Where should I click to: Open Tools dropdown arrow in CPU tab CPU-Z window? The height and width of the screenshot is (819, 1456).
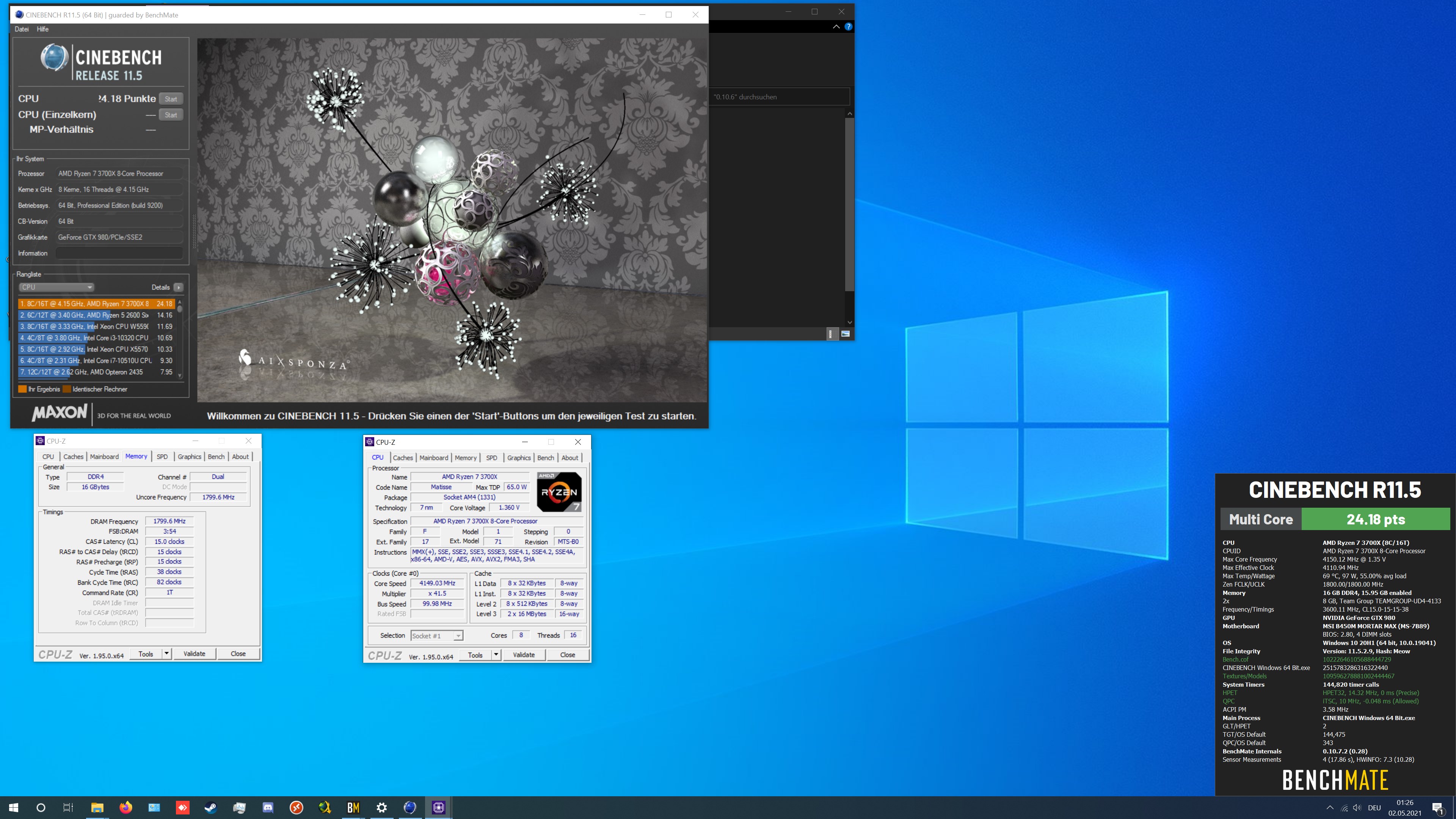pos(496,655)
